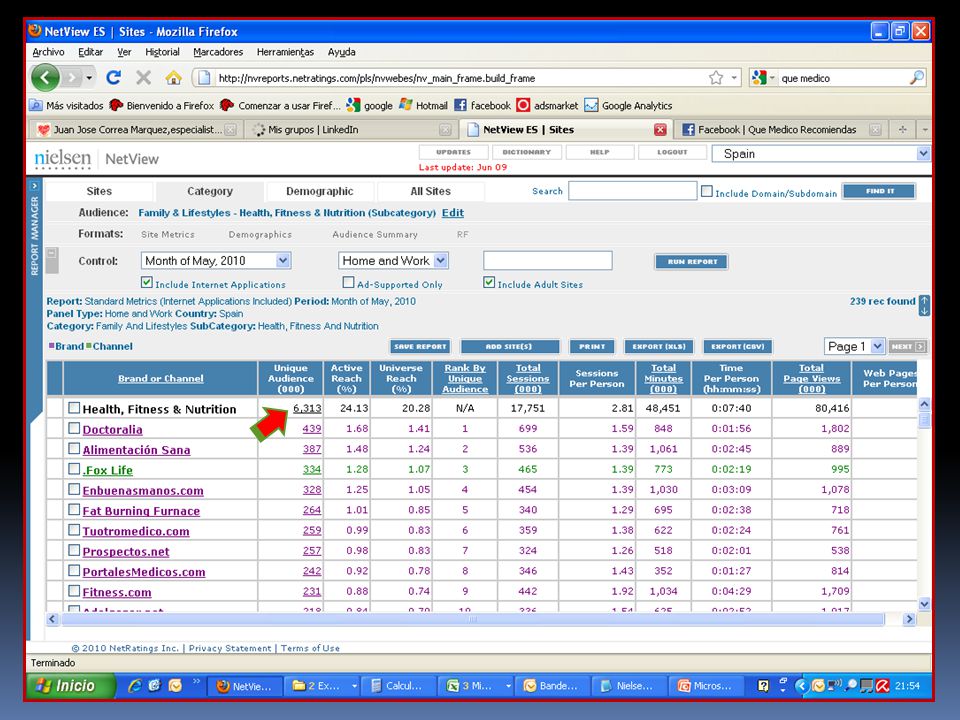Toggle the Include Domain/Subdomain checkbox
The image size is (960, 720).
pyautogui.click(x=707, y=191)
